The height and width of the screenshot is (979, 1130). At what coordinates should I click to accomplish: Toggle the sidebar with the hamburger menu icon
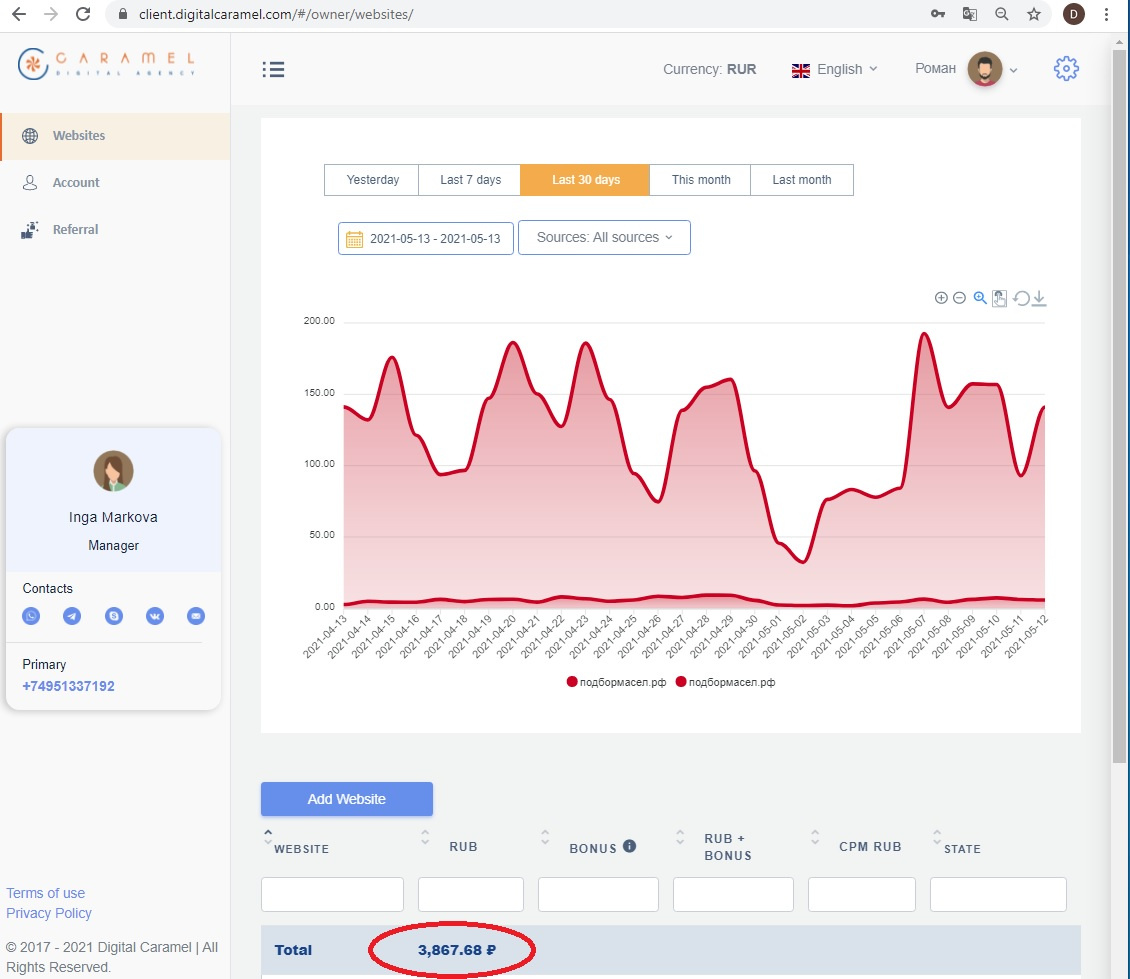pyautogui.click(x=273, y=69)
